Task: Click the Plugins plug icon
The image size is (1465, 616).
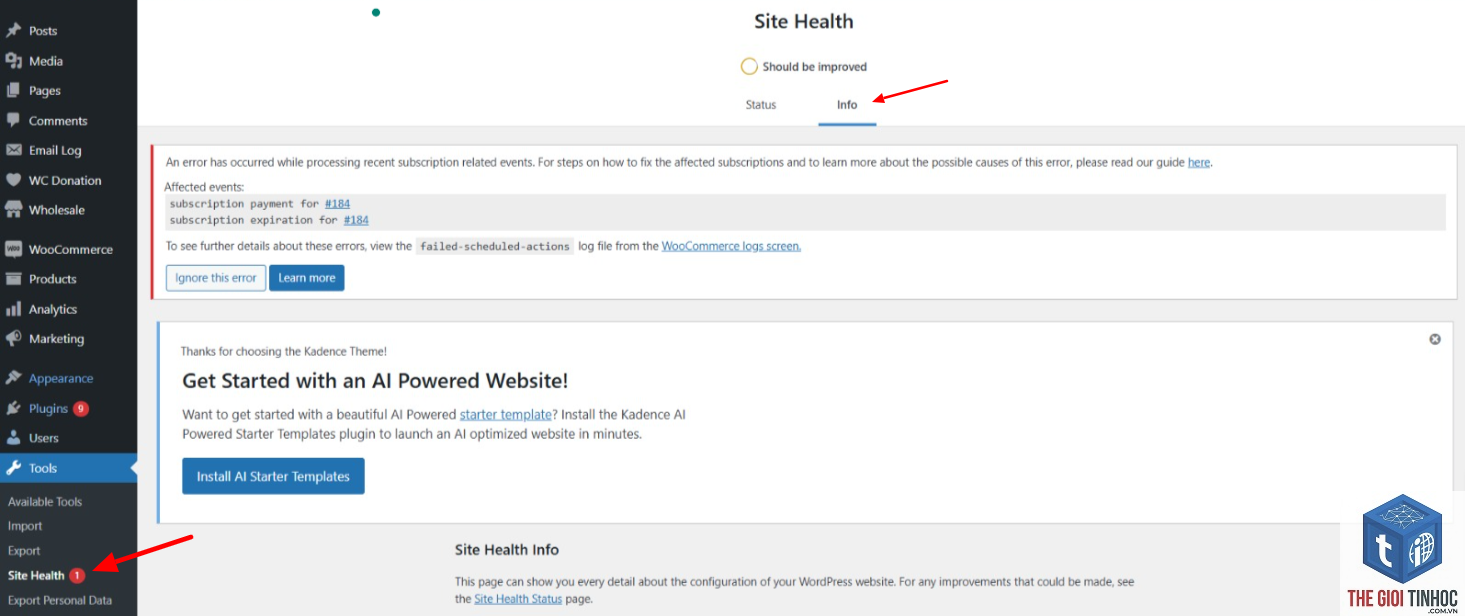Action: click(13, 408)
